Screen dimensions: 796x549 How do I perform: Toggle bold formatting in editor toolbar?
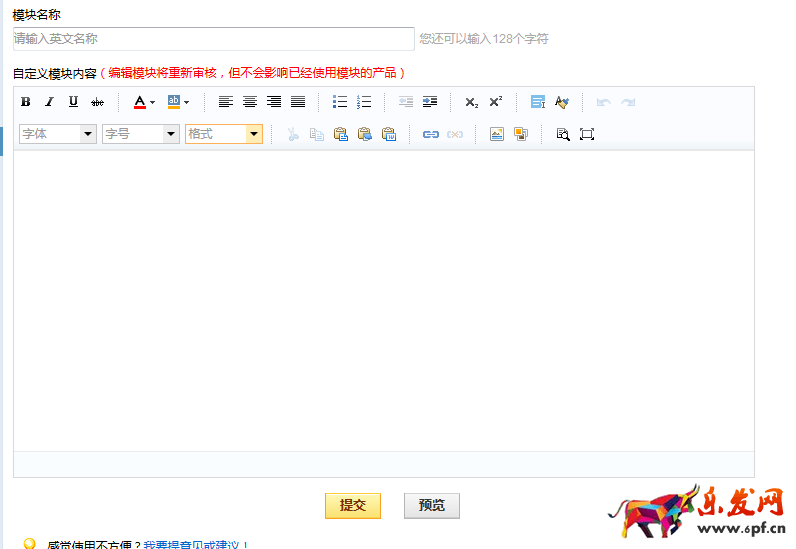(x=25, y=102)
